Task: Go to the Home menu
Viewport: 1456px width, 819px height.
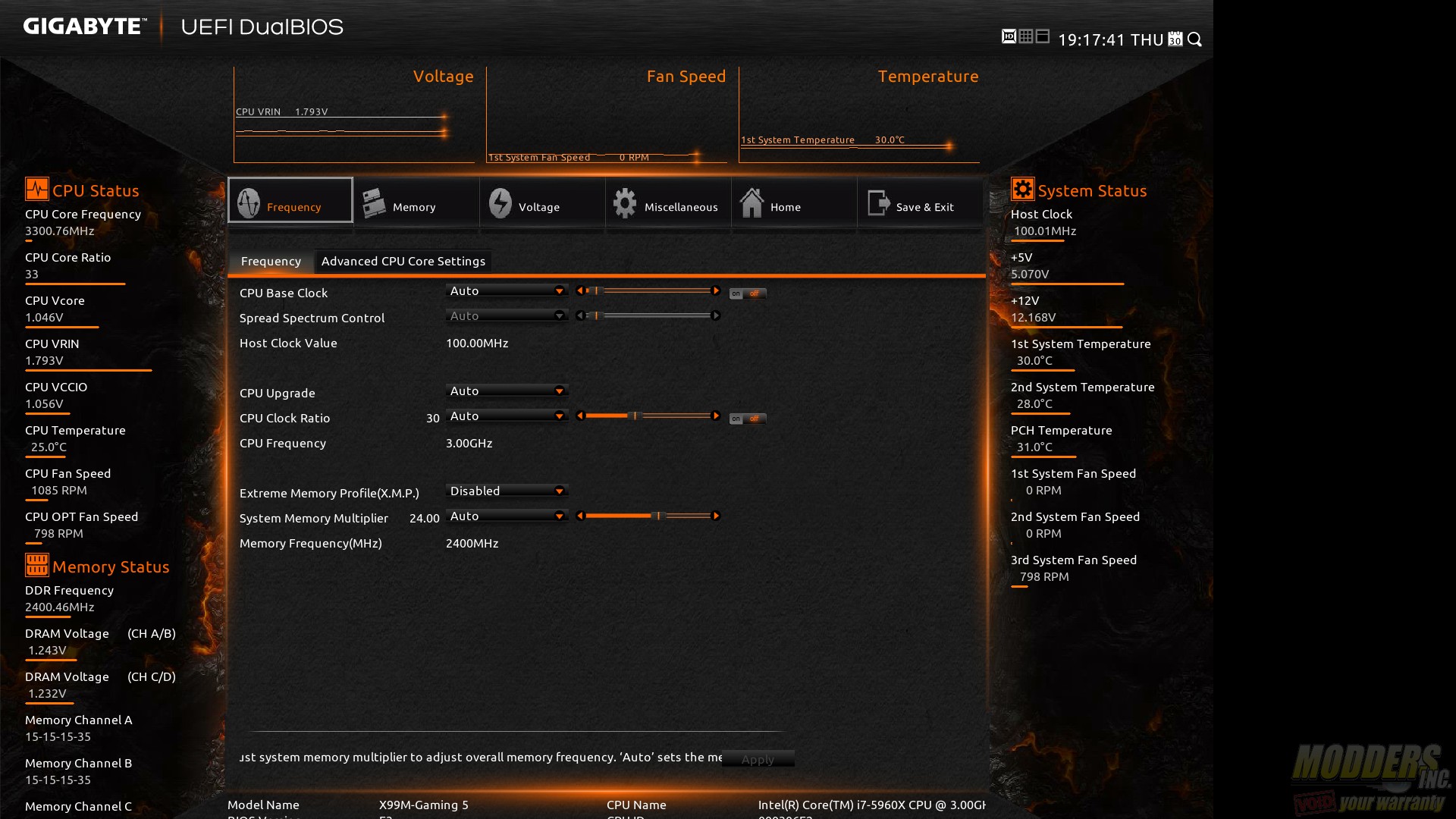Action: coord(794,201)
